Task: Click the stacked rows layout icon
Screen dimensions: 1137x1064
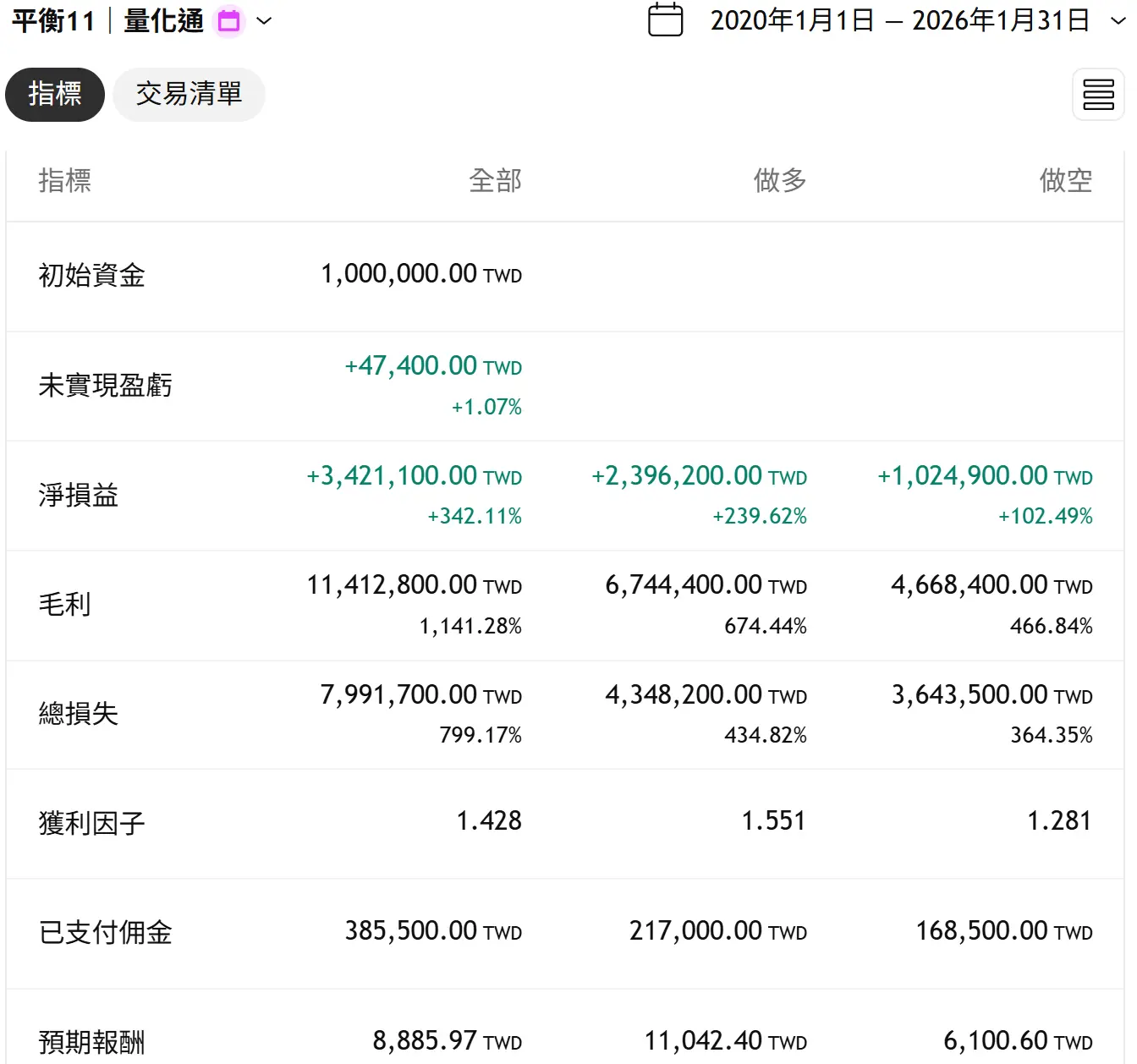Action: pyautogui.click(x=1097, y=95)
